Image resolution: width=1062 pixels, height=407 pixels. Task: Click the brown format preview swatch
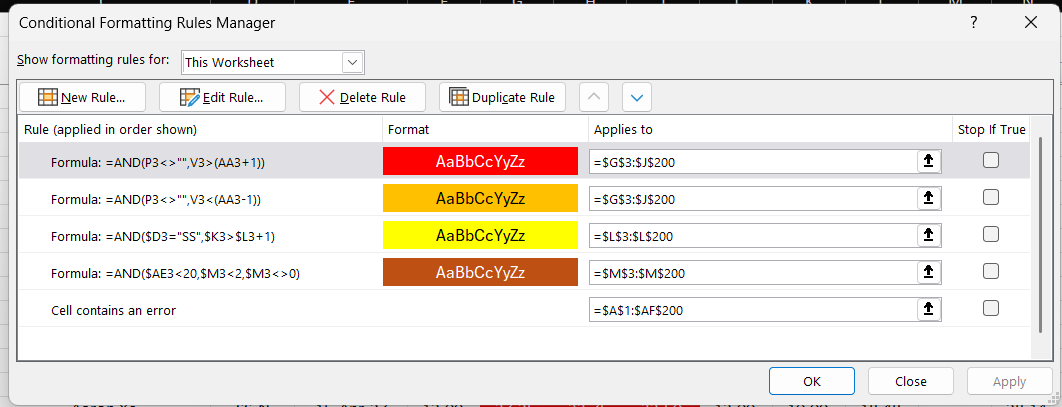pyautogui.click(x=480, y=272)
